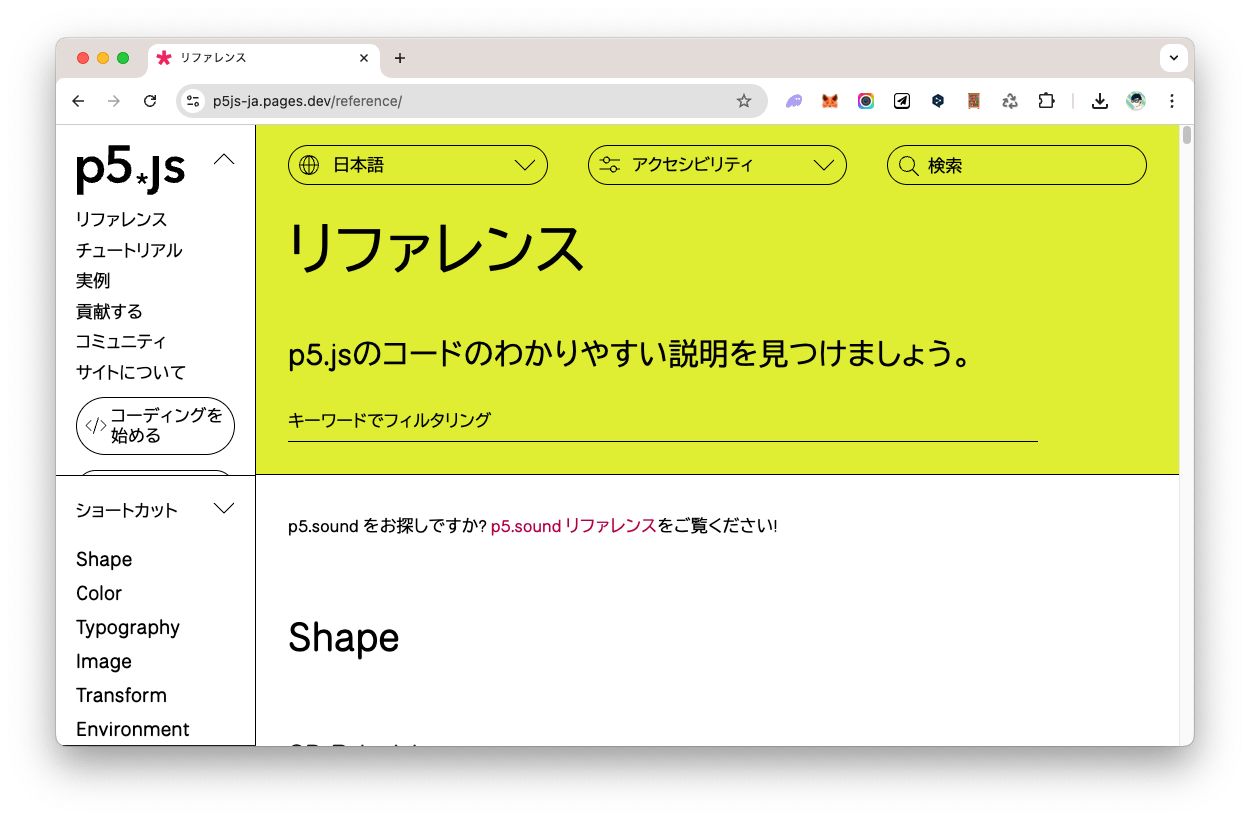Open the Chrome profile avatar

[x=1136, y=101]
